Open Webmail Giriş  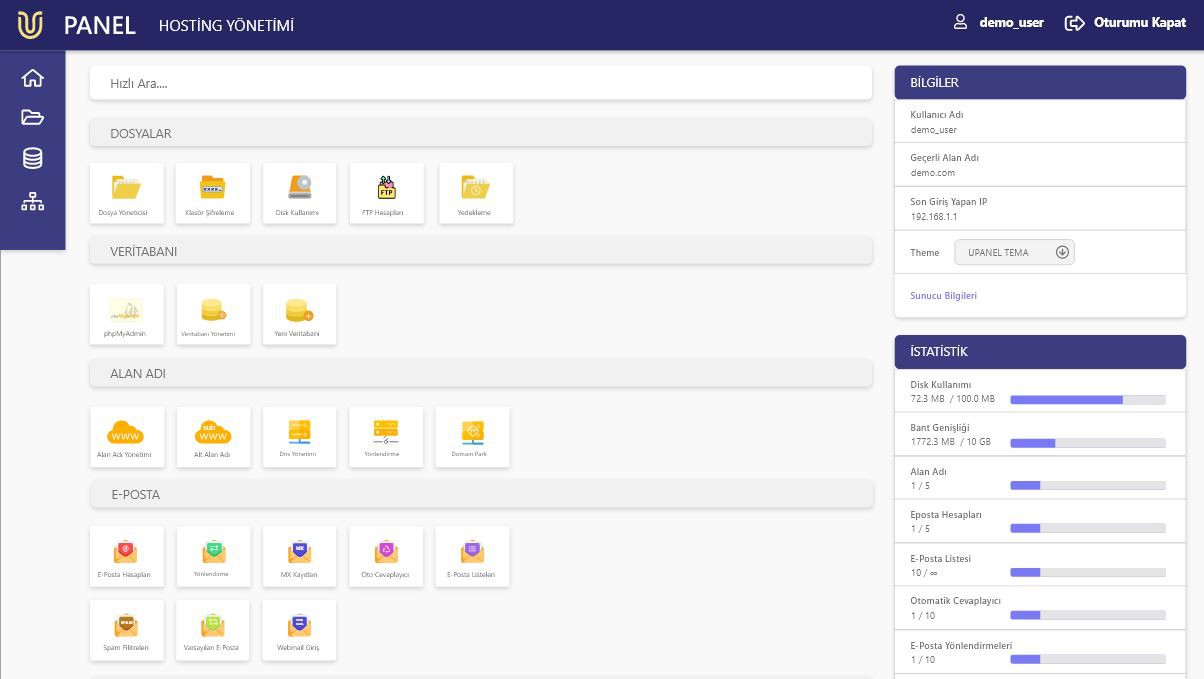pos(299,630)
